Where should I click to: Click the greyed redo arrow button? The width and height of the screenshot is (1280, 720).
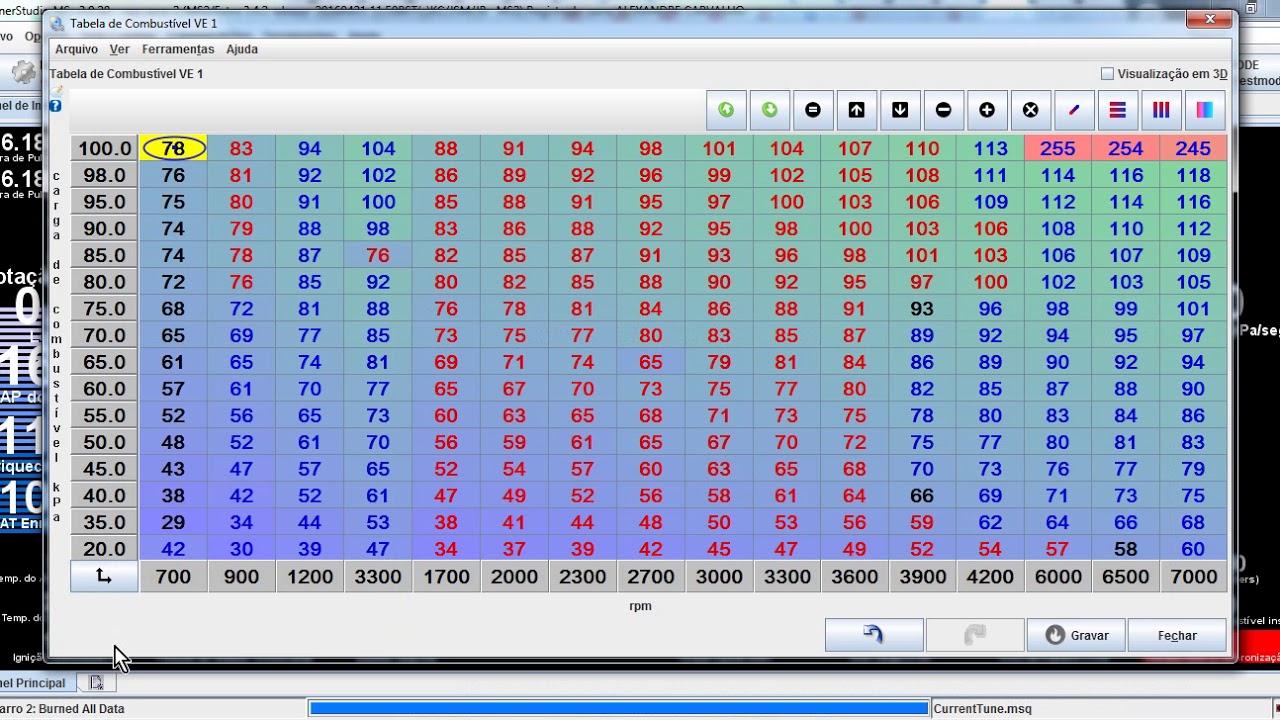click(x=975, y=635)
